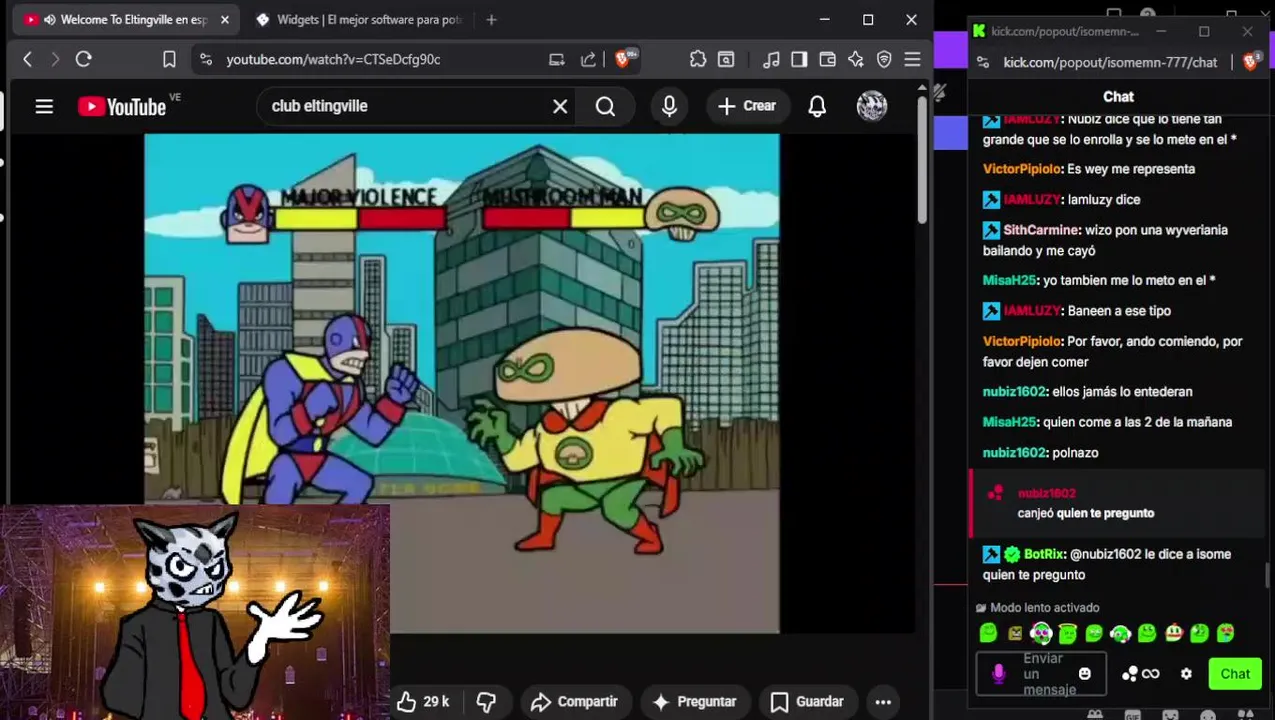Screen dimensions: 1275x720
Task: Mute the audio icon on Eltingville tab
Action: pyautogui.click(x=49, y=20)
